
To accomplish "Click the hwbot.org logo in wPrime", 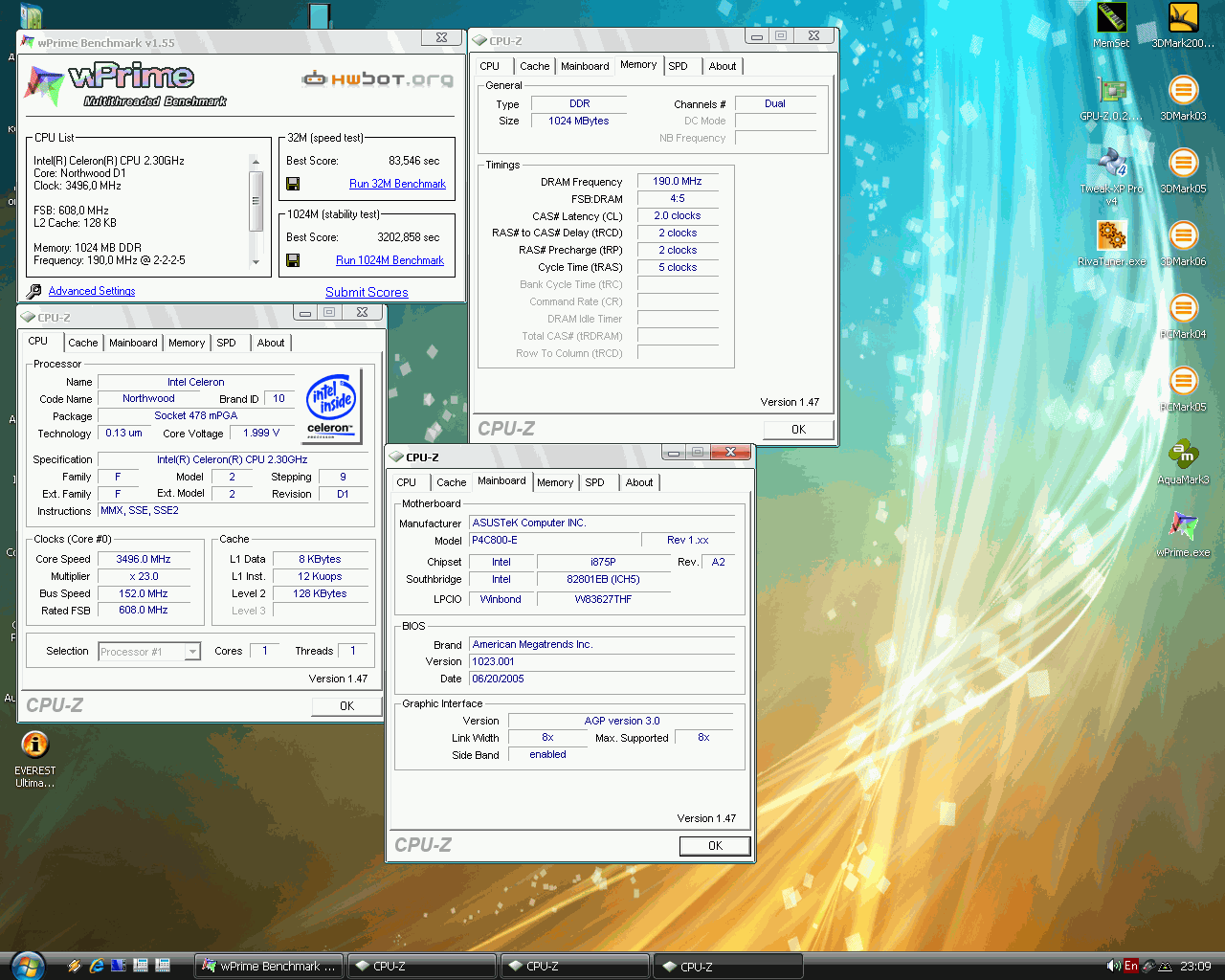I will click(x=378, y=78).
